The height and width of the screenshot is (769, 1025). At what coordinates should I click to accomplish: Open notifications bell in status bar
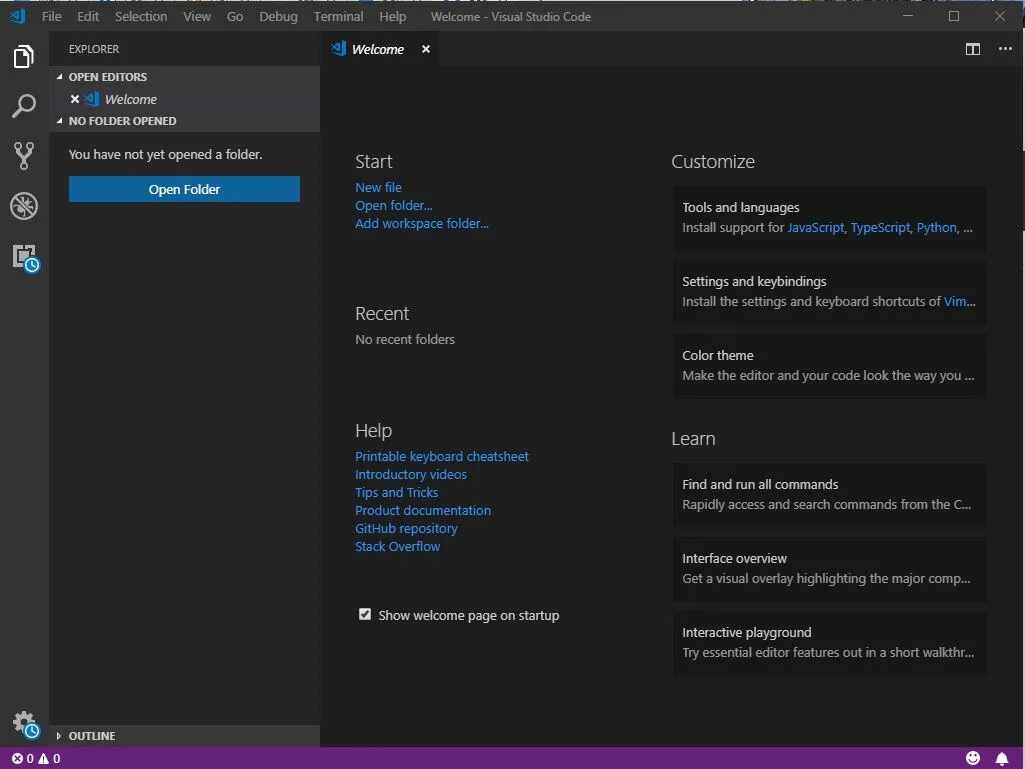[1001, 759]
